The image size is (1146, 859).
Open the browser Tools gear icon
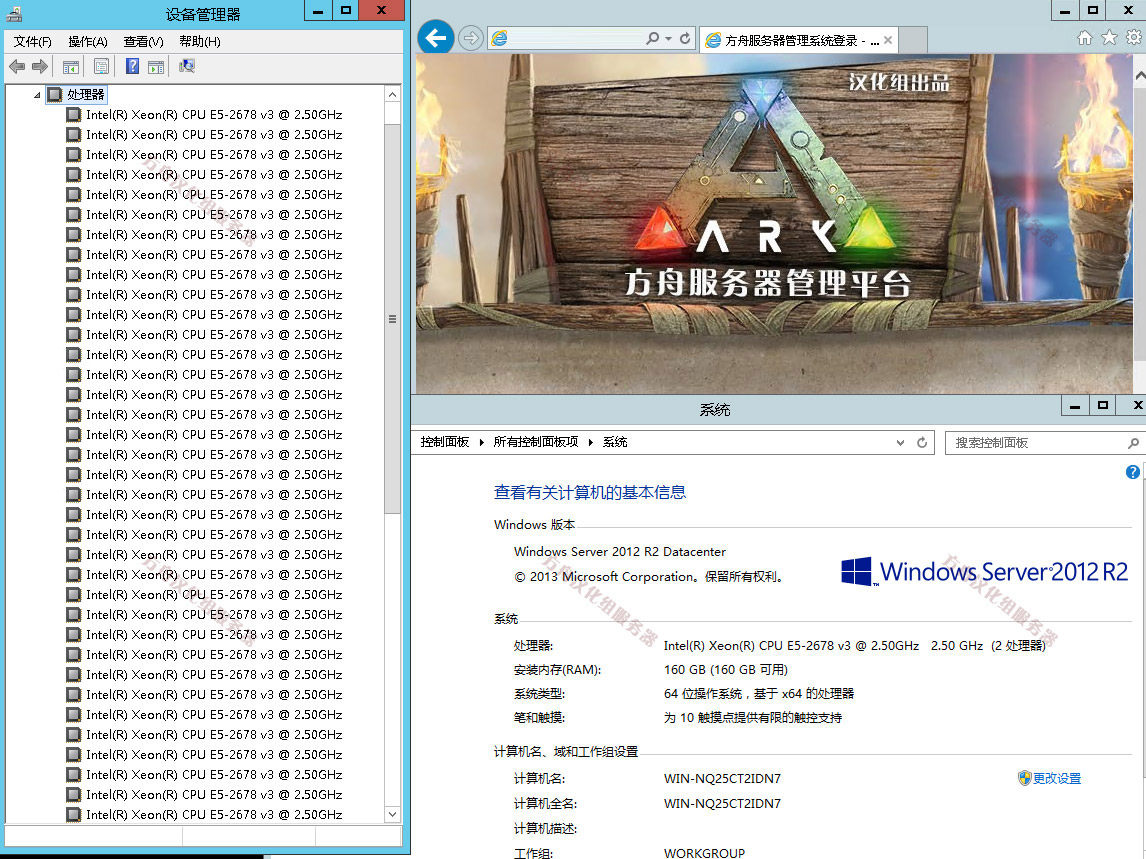pyautogui.click(x=1134, y=37)
